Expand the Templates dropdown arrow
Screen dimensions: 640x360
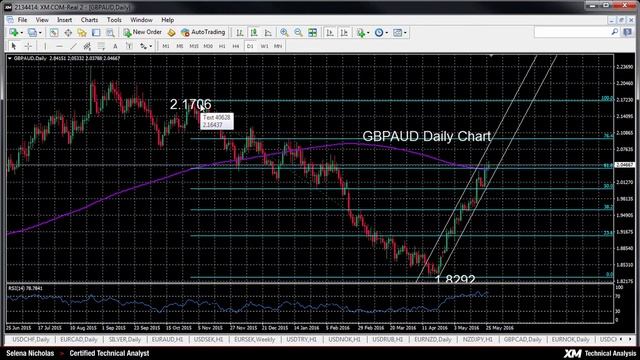tap(404, 33)
